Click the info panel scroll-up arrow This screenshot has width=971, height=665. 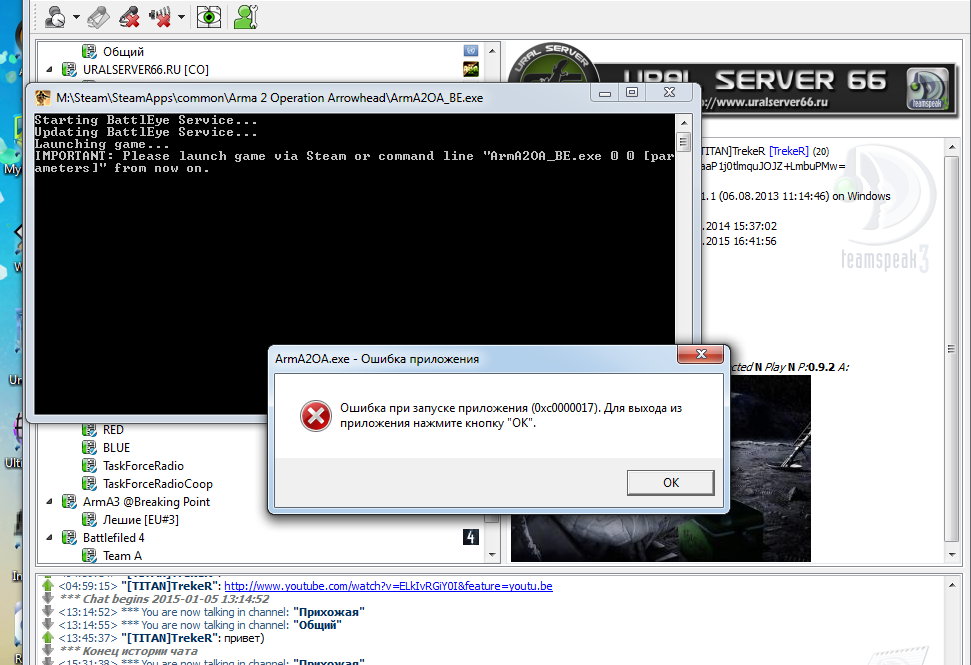coord(952,147)
